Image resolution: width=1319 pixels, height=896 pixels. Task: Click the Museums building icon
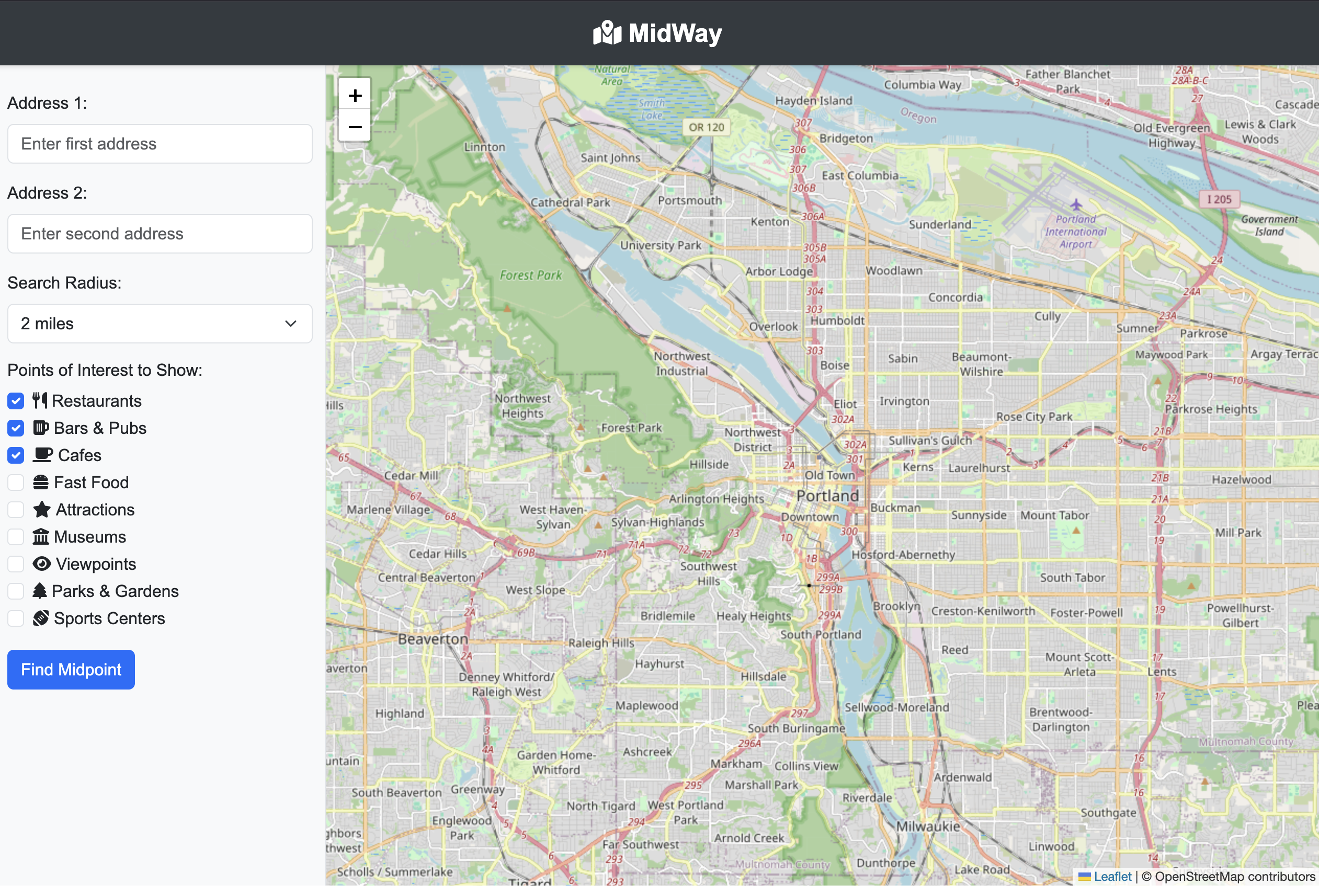[40, 536]
